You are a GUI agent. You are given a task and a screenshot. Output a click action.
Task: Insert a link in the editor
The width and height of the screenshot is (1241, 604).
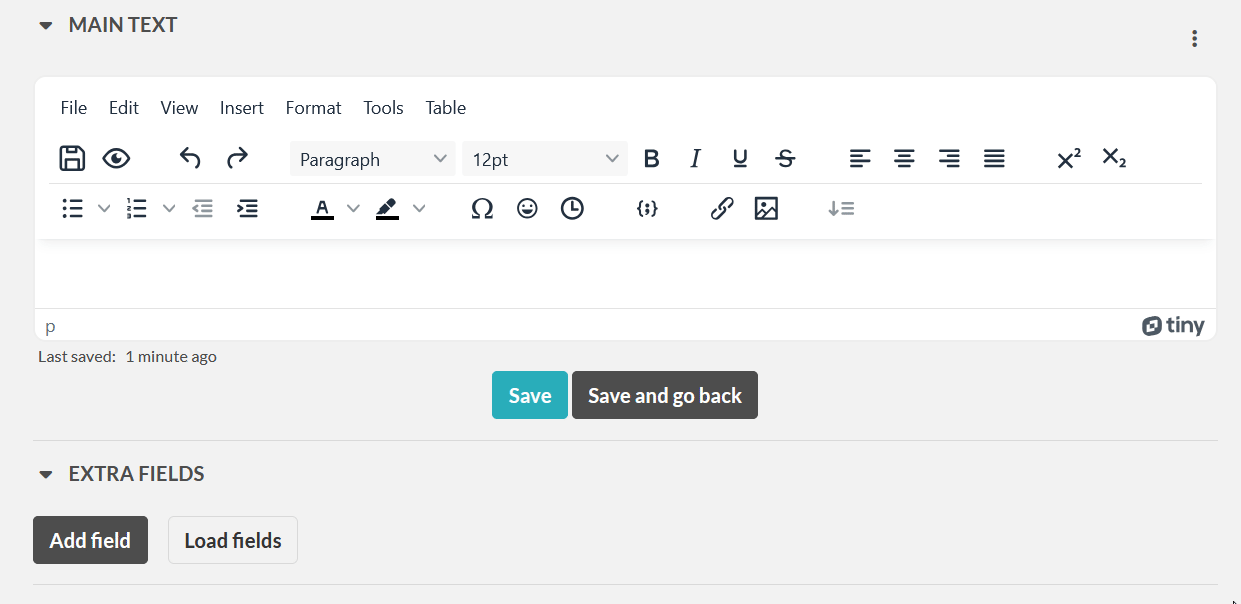tap(722, 208)
